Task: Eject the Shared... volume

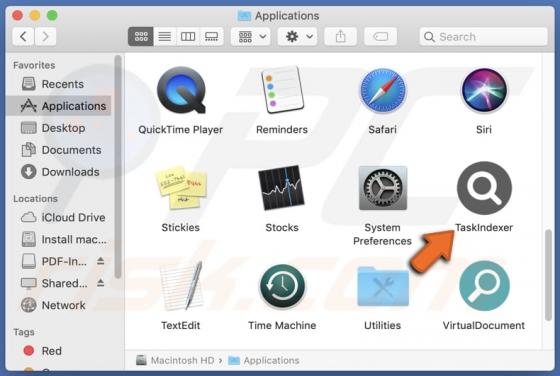Action: click(101, 283)
